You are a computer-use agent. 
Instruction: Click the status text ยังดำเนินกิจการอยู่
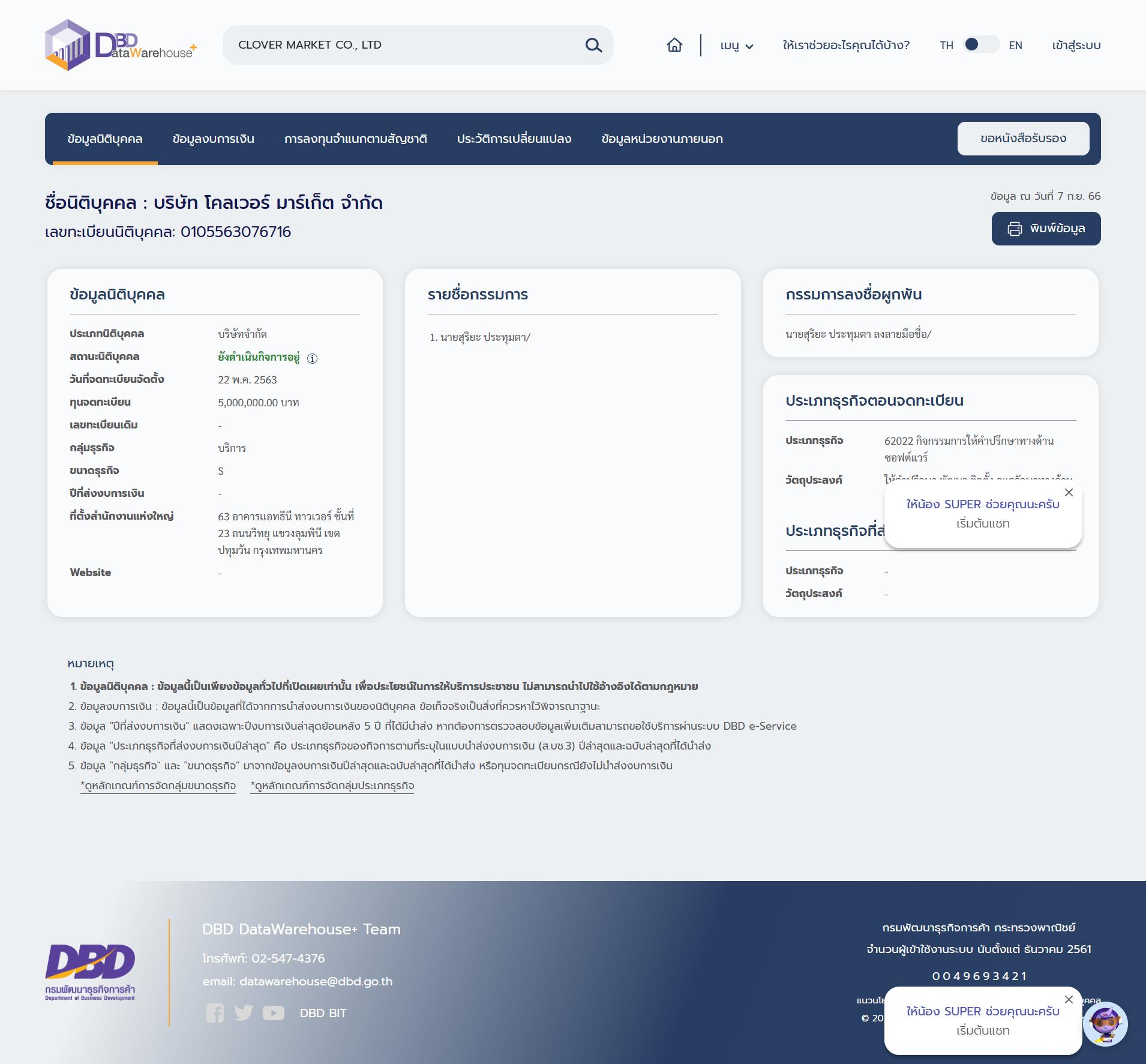point(259,357)
